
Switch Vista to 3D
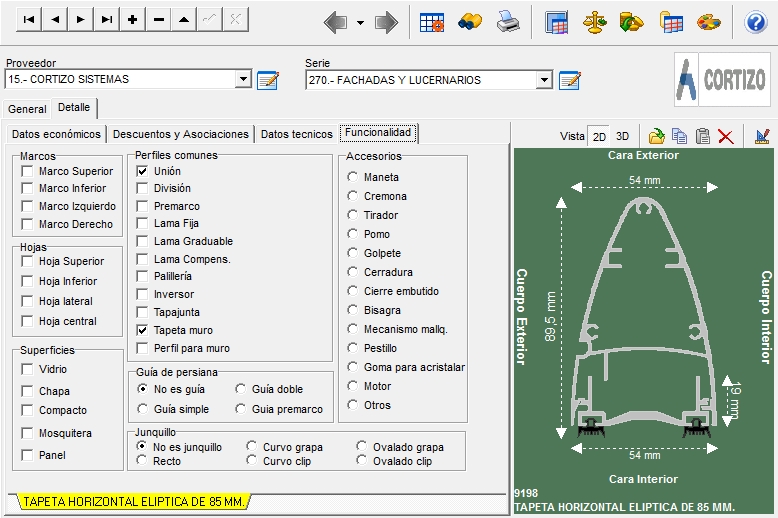(x=622, y=136)
